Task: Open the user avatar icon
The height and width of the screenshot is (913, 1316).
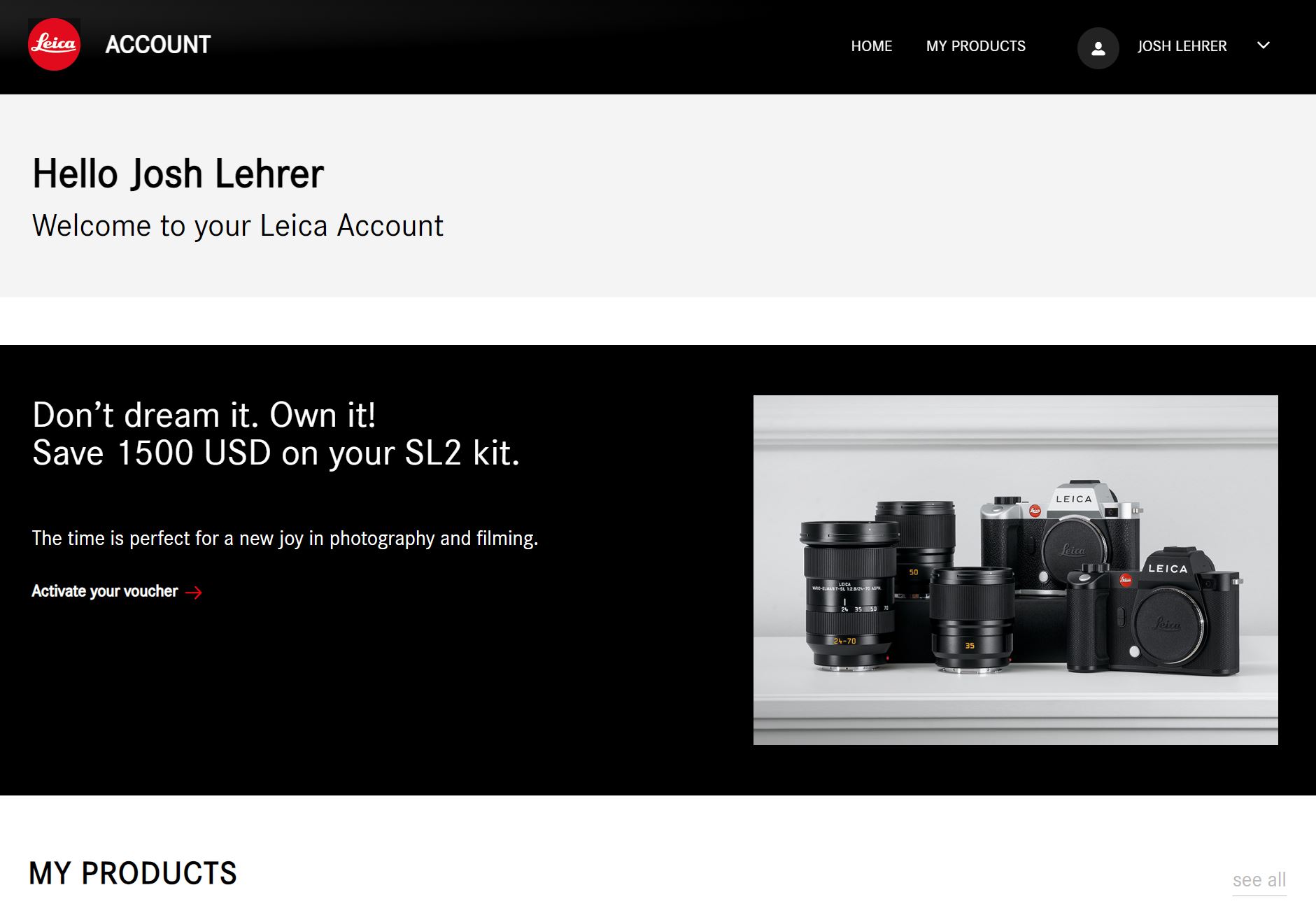Action: coord(1098,48)
